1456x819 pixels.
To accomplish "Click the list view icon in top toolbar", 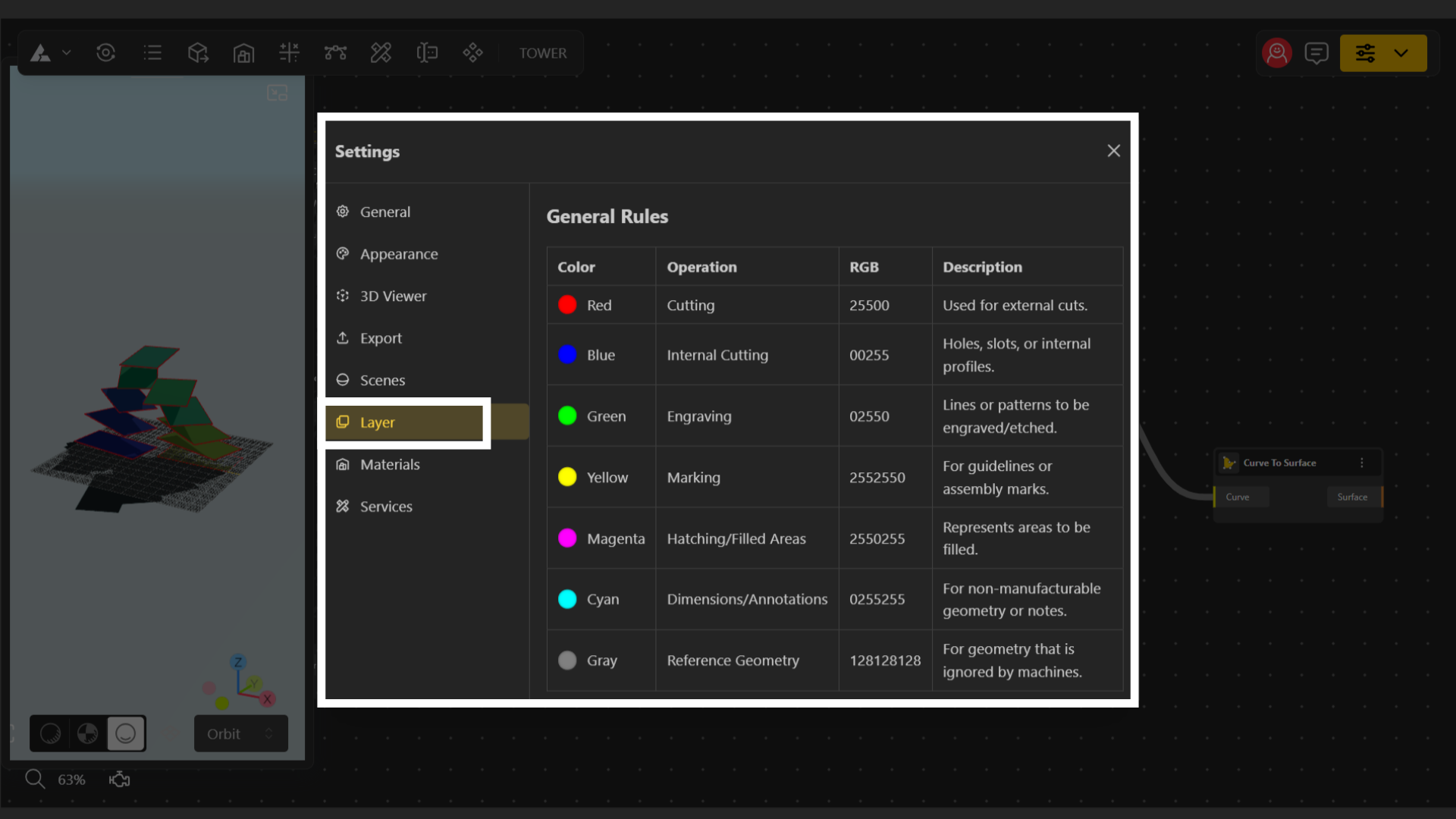I will click(x=152, y=53).
